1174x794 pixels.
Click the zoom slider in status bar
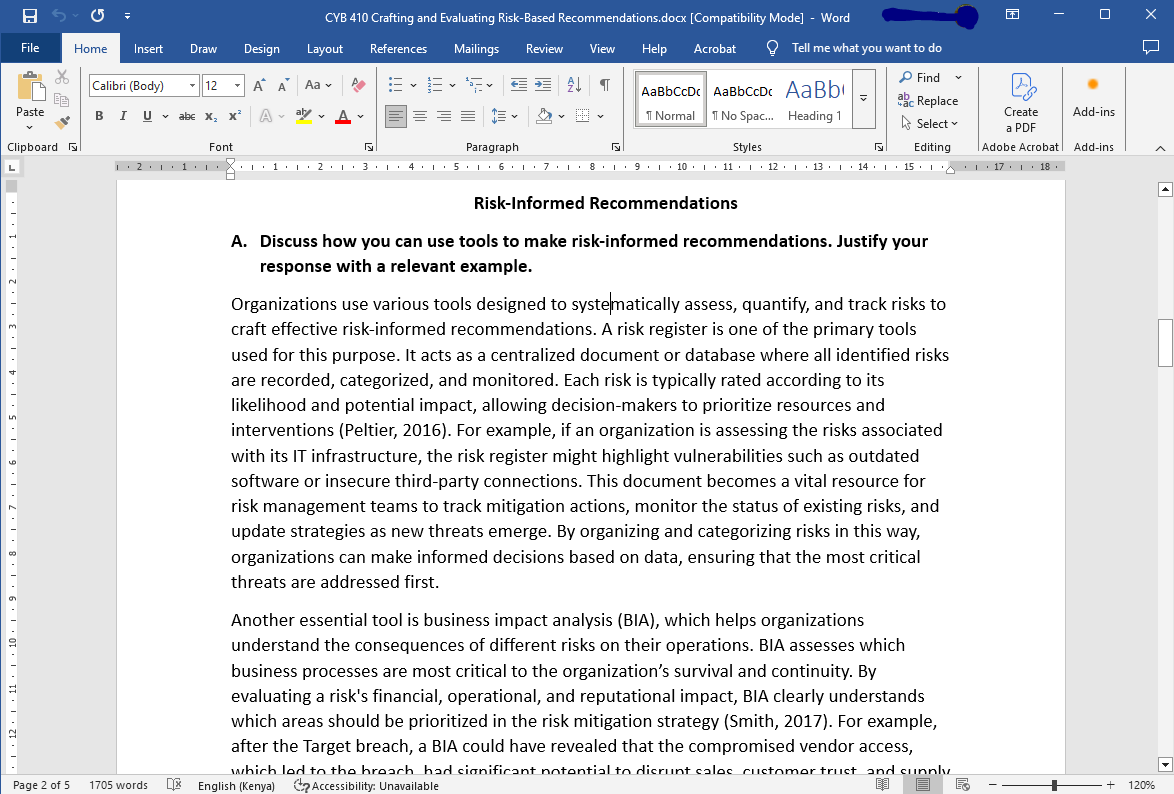pyautogui.click(x=1054, y=785)
